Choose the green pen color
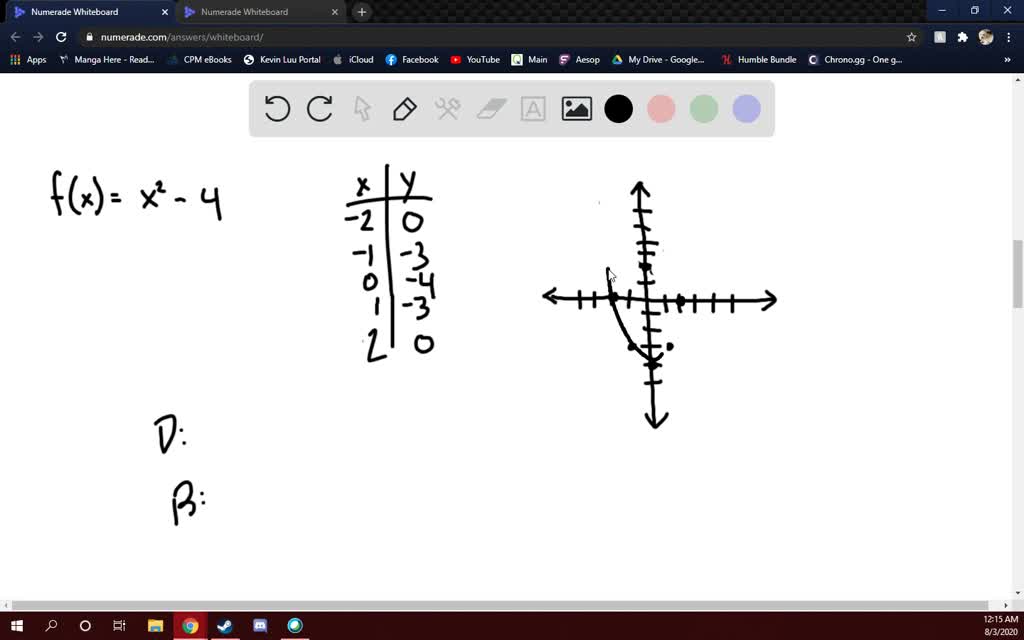The image size is (1024, 640). [704, 109]
